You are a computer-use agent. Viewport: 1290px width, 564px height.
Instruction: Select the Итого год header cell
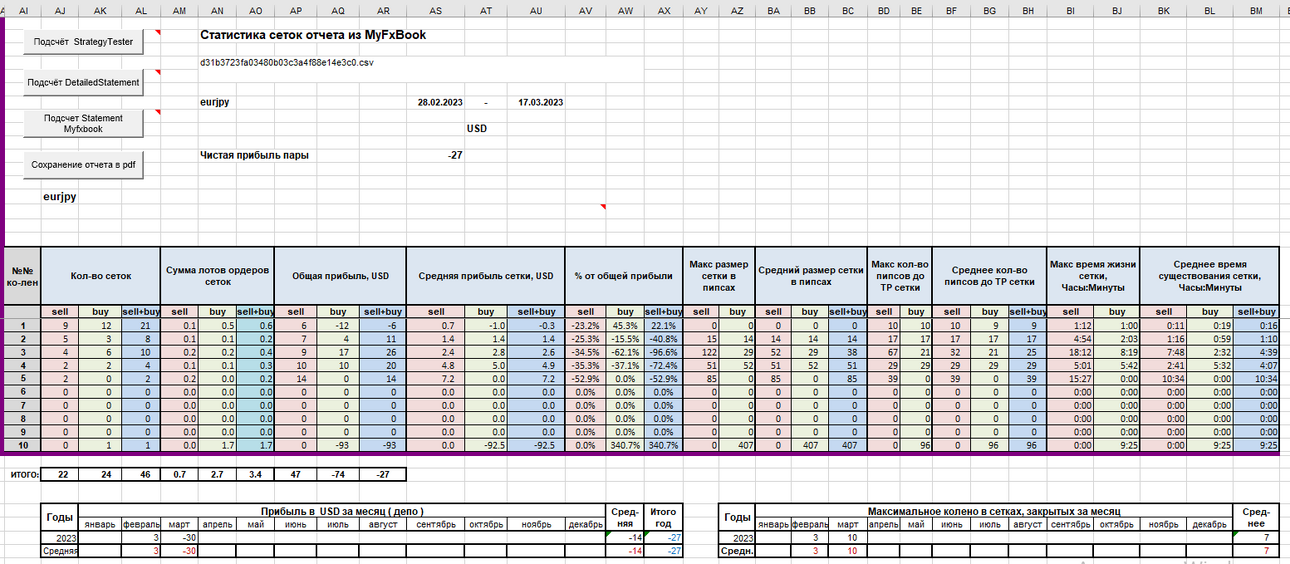click(x=662, y=517)
